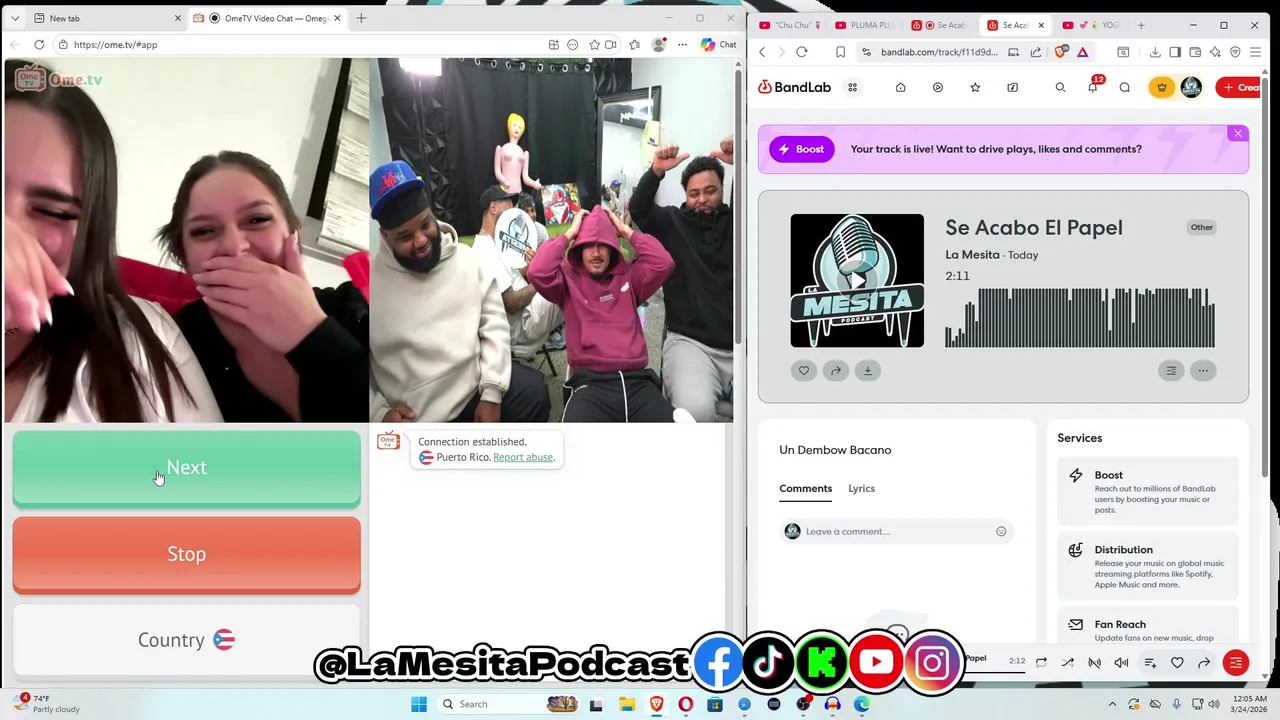Select the Comments tab
Screen dimensions: 1280x720
[805, 489]
